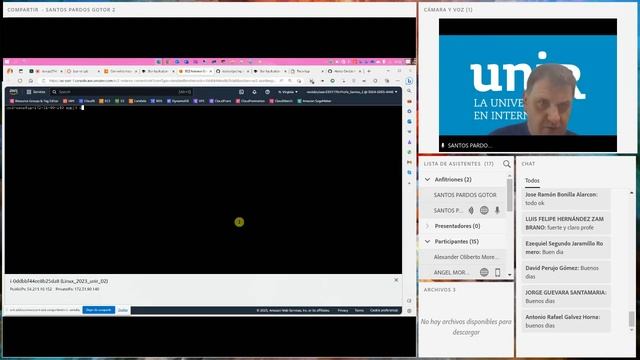The image size is (640, 360).
Task: Click globe icon beside SANTOS P... host row
Action: click(x=484, y=210)
